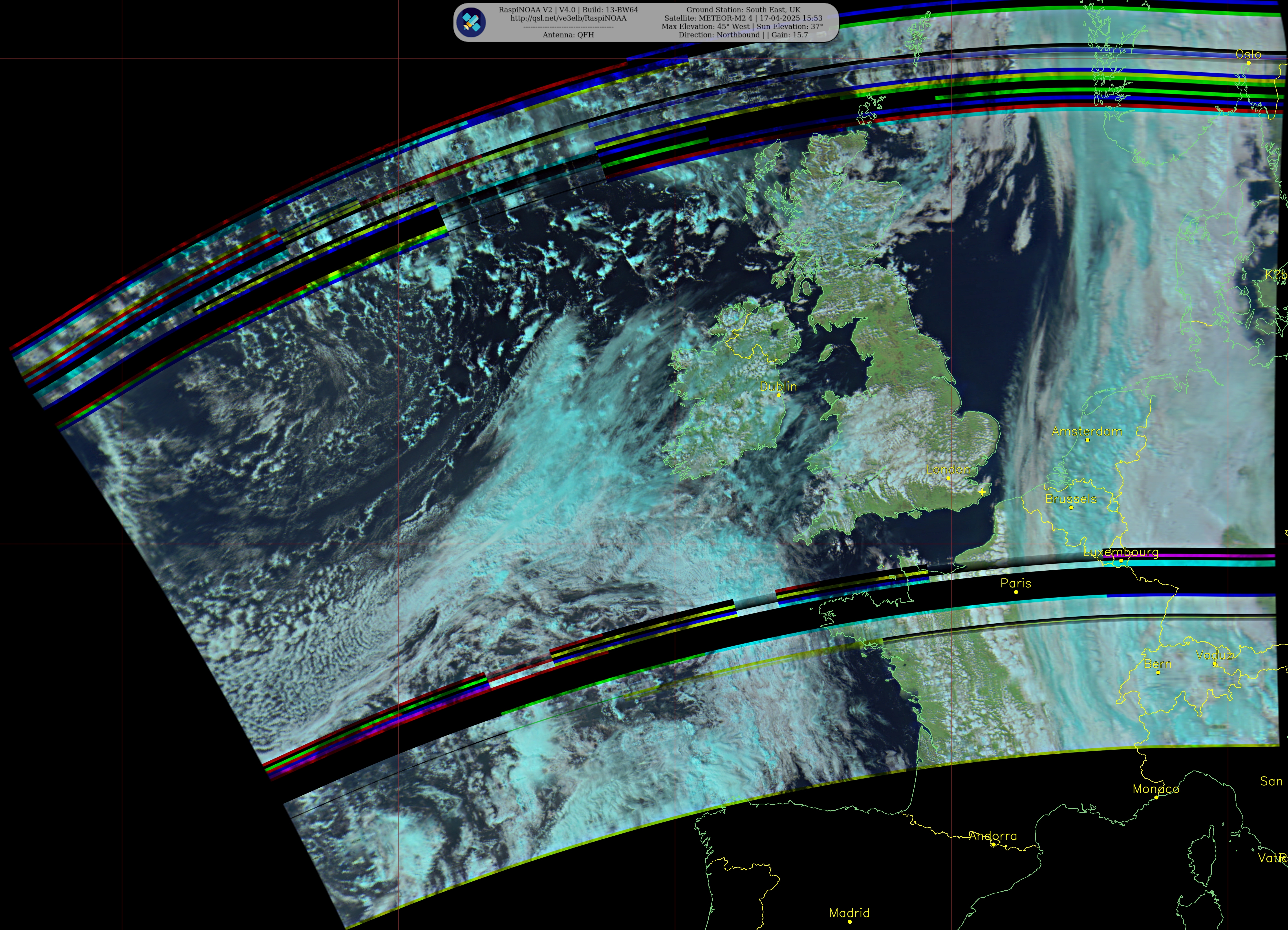1288x930 pixels.
Task: Select the 'Max Elevation: 45° West' line
Action: pos(742,26)
